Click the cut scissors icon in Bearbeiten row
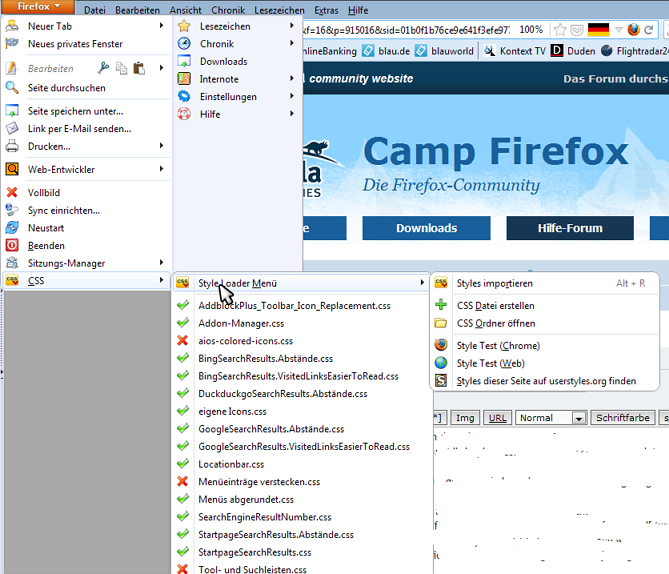669x574 pixels. [103, 68]
